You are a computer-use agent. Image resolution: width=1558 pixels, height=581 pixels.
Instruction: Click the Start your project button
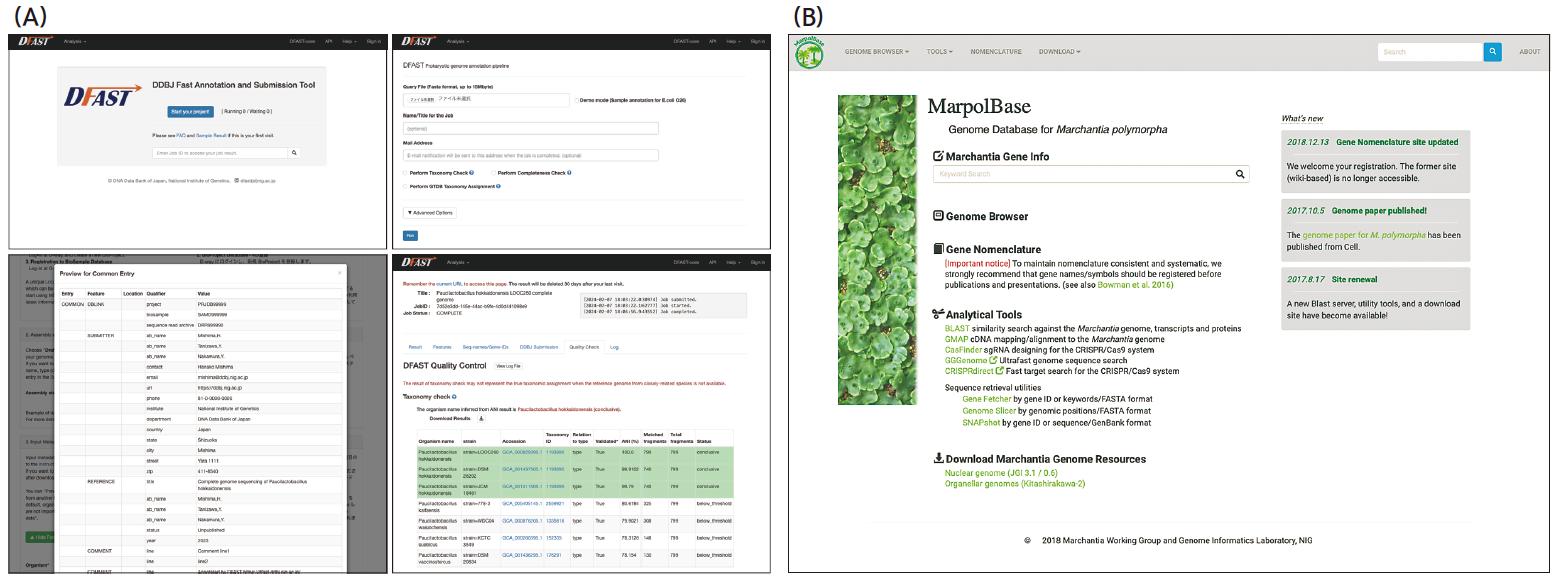[x=190, y=111]
